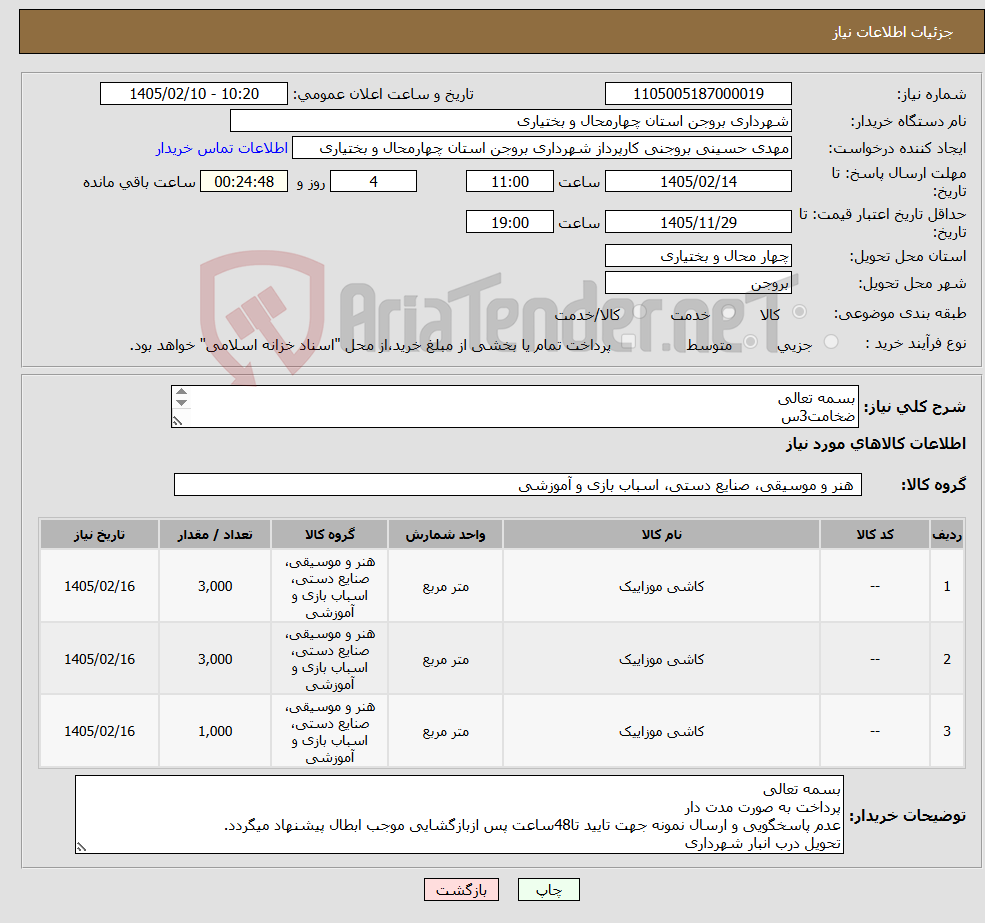Click the response deadline date 1405/02/14
The width and height of the screenshot is (985, 923).
coord(698,182)
